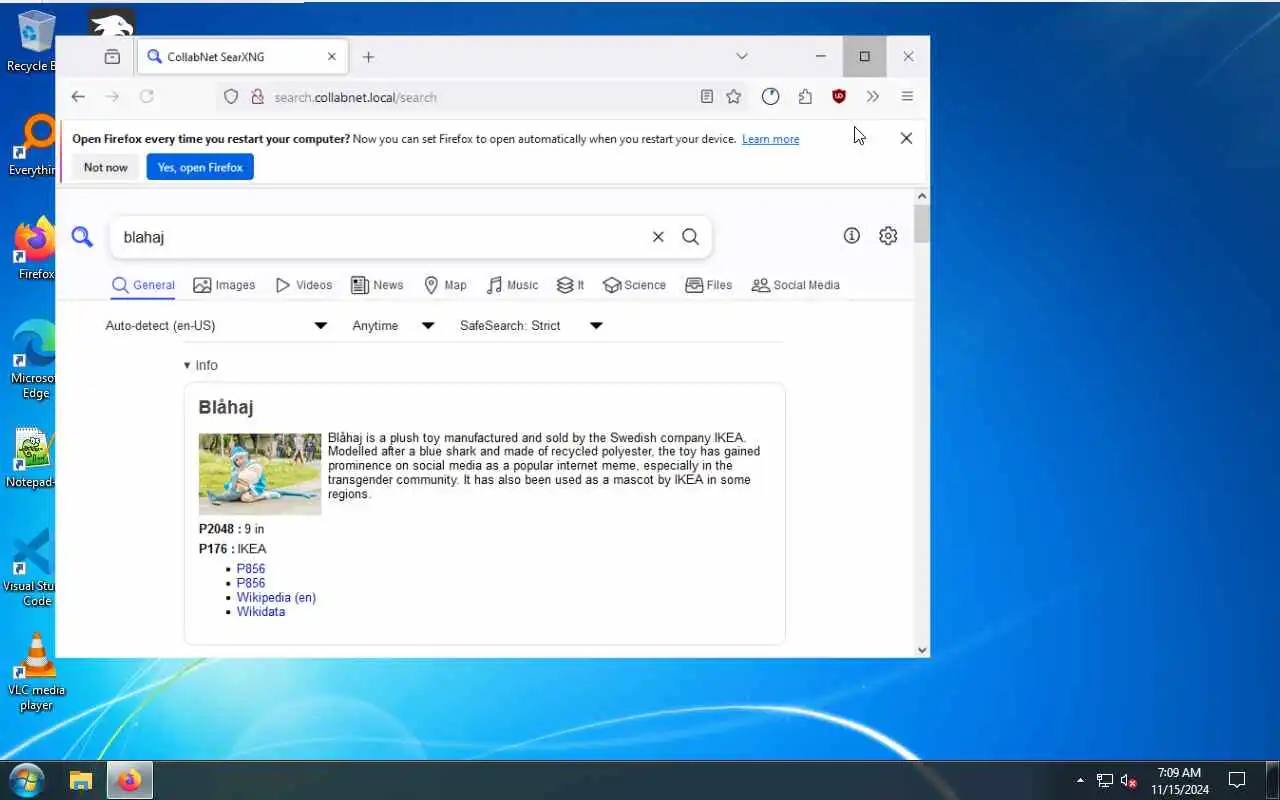Open the network tray icon
1280x800 pixels.
[x=1105, y=780]
